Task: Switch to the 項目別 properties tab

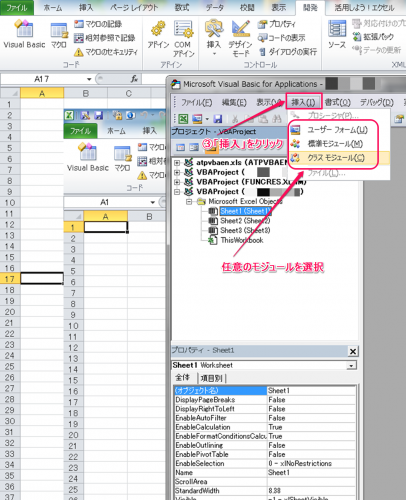Action: coord(211,378)
